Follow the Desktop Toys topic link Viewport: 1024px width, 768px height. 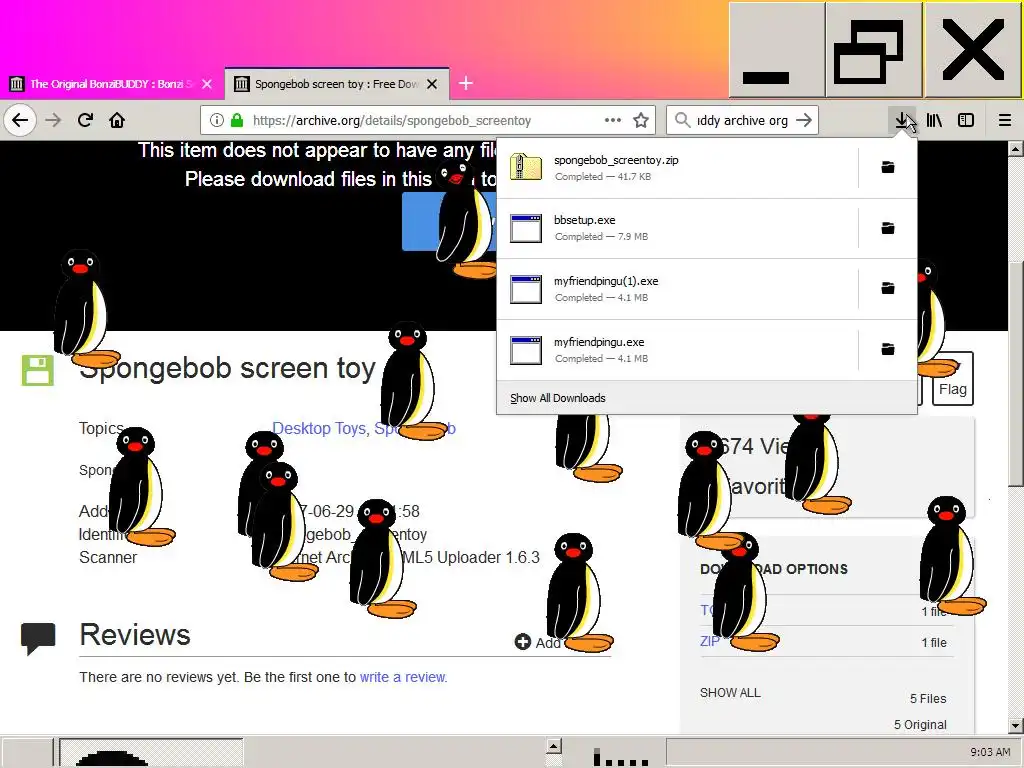(x=318, y=428)
